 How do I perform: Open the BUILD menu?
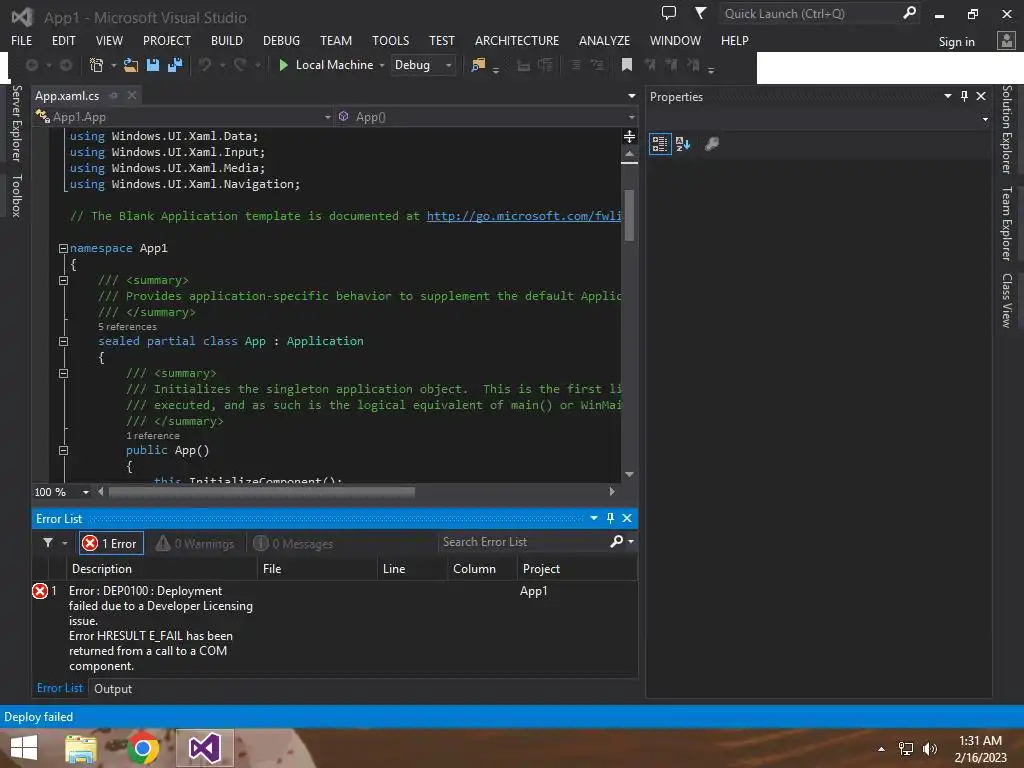[227, 40]
